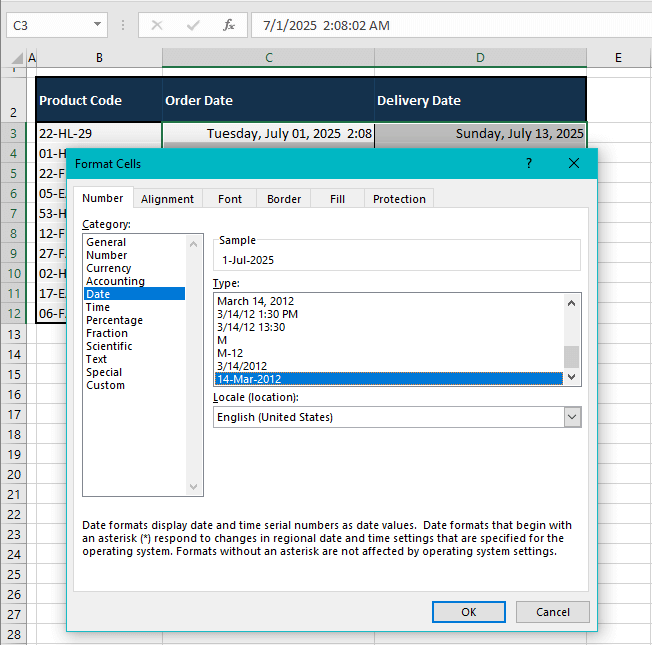The image size is (652, 645).
Task: Open the Fill tab
Action: pyautogui.click(x=337, y=199)
